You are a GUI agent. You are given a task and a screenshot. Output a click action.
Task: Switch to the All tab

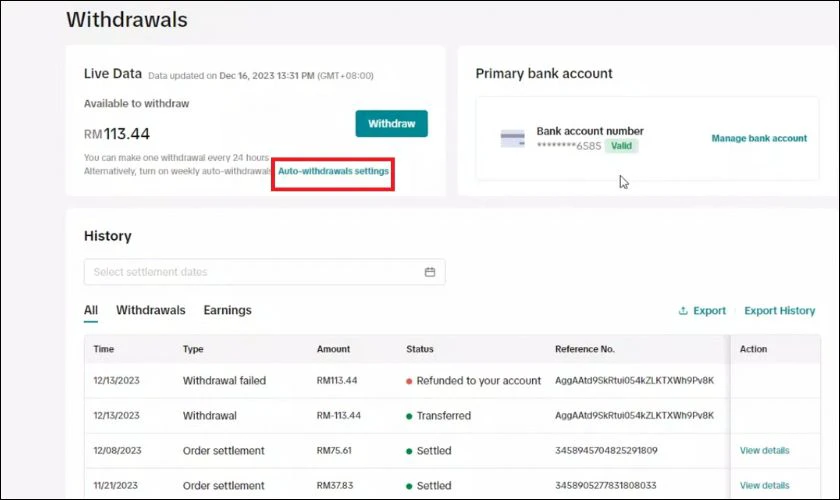[91, 310]
